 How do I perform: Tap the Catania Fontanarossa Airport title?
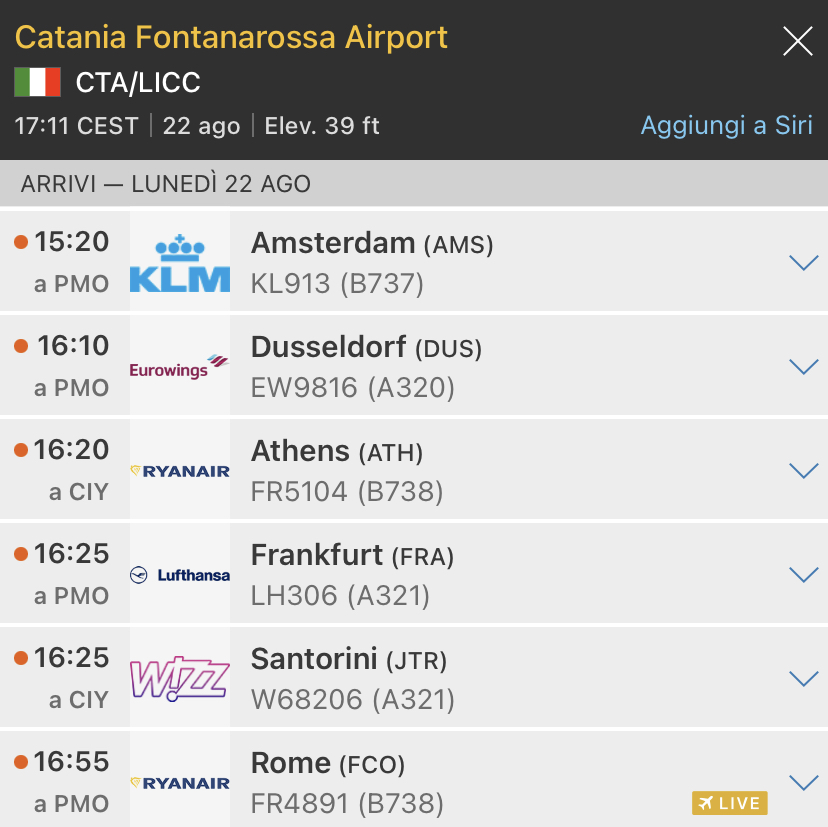click(x=231, y=38)
